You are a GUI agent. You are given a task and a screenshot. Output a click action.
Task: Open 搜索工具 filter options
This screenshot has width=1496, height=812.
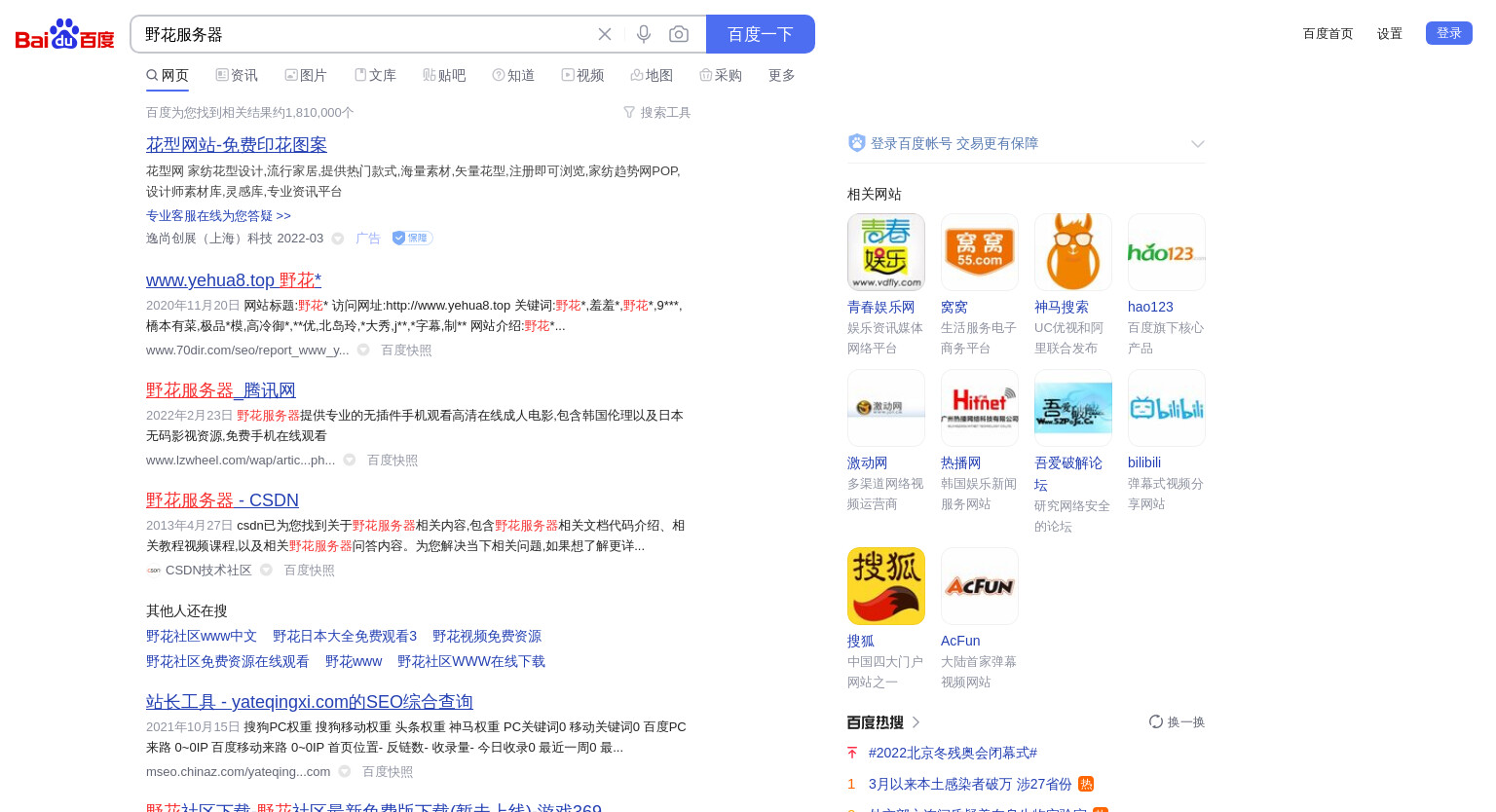click(x=657, y=113)
